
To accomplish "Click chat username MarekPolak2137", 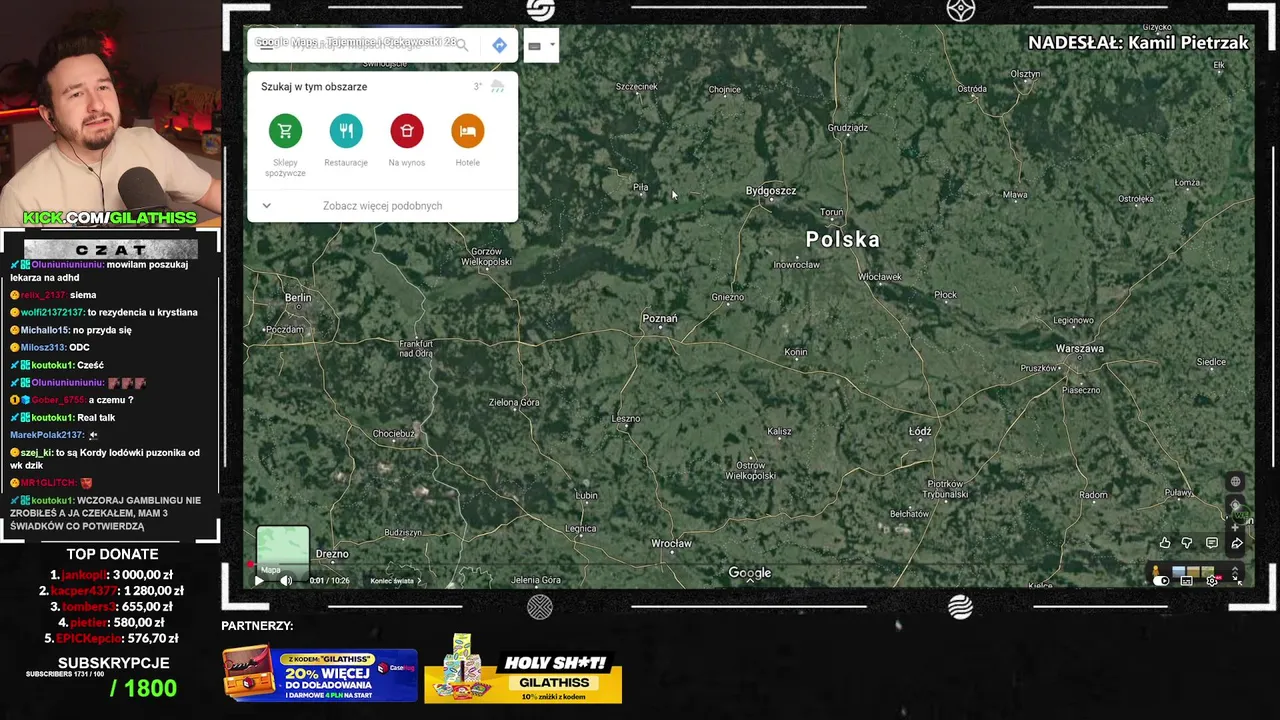I will pos(46,435).
